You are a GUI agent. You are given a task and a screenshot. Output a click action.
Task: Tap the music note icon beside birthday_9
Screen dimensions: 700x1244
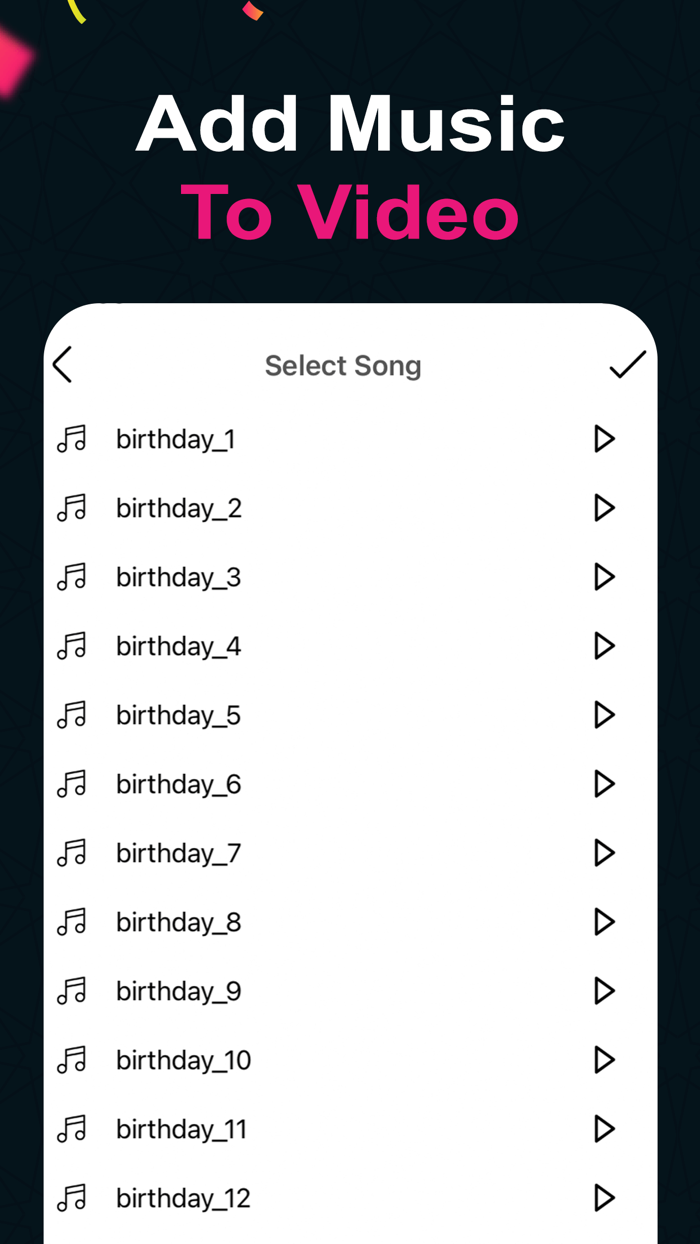pyautogui.click(x=71, y=991)
